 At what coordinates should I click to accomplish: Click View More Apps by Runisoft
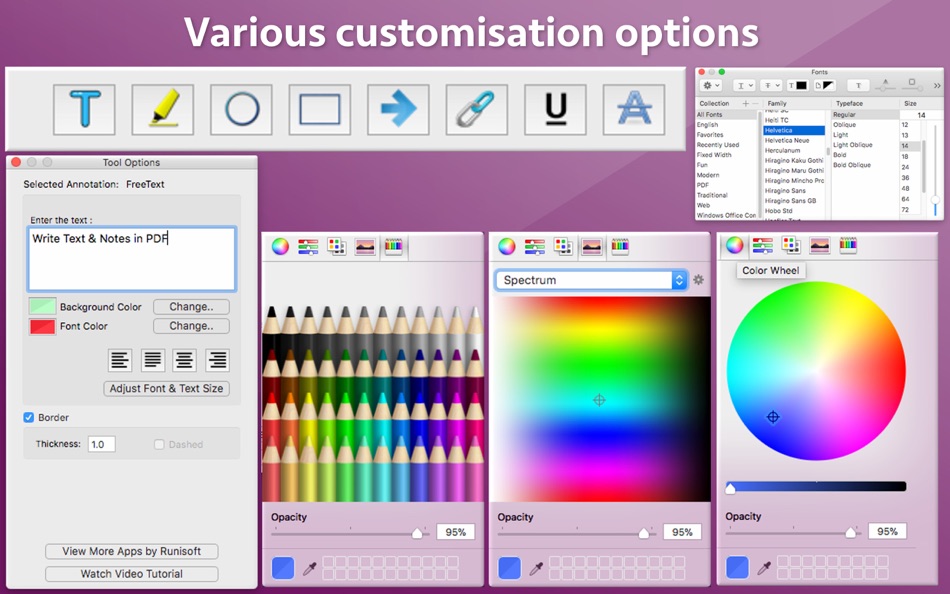coord(131,551)
